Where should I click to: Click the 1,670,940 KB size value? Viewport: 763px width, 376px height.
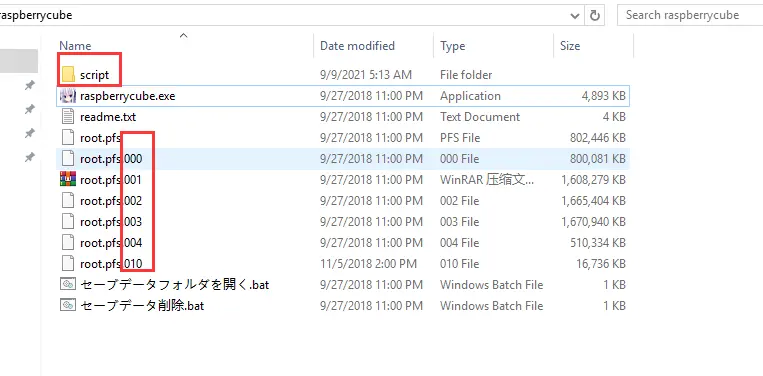[593, 222]
